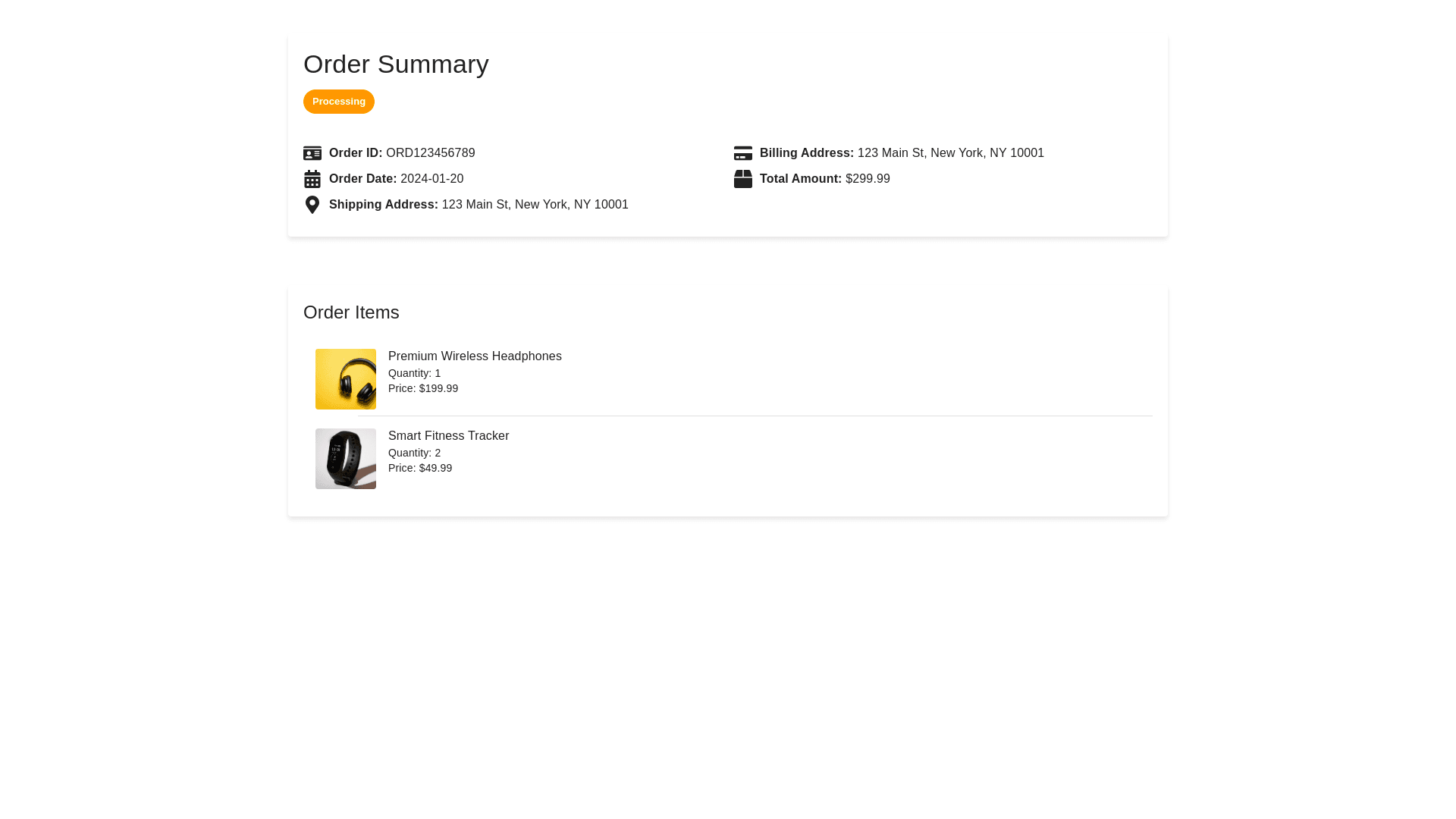Click the order ID number ORD123456789
The height and width of the screenshot is (819, 1456).
tap(430, 153)
